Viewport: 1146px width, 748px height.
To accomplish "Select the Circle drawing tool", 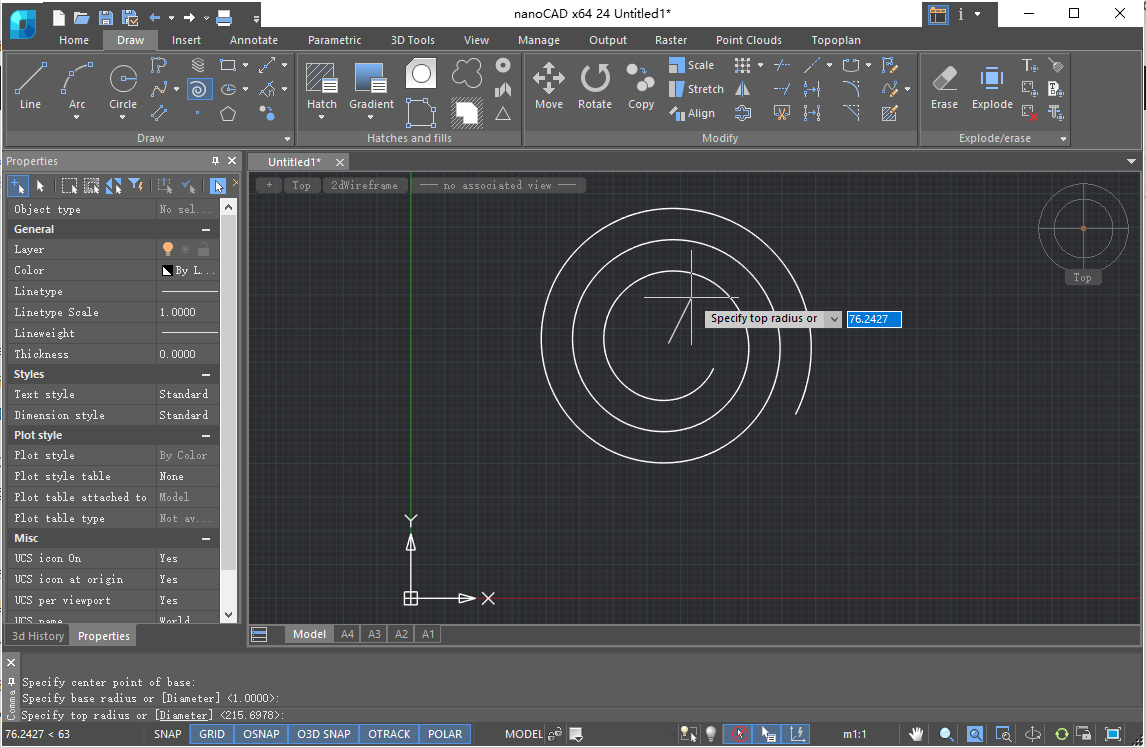I will click(x=123, y=85).
